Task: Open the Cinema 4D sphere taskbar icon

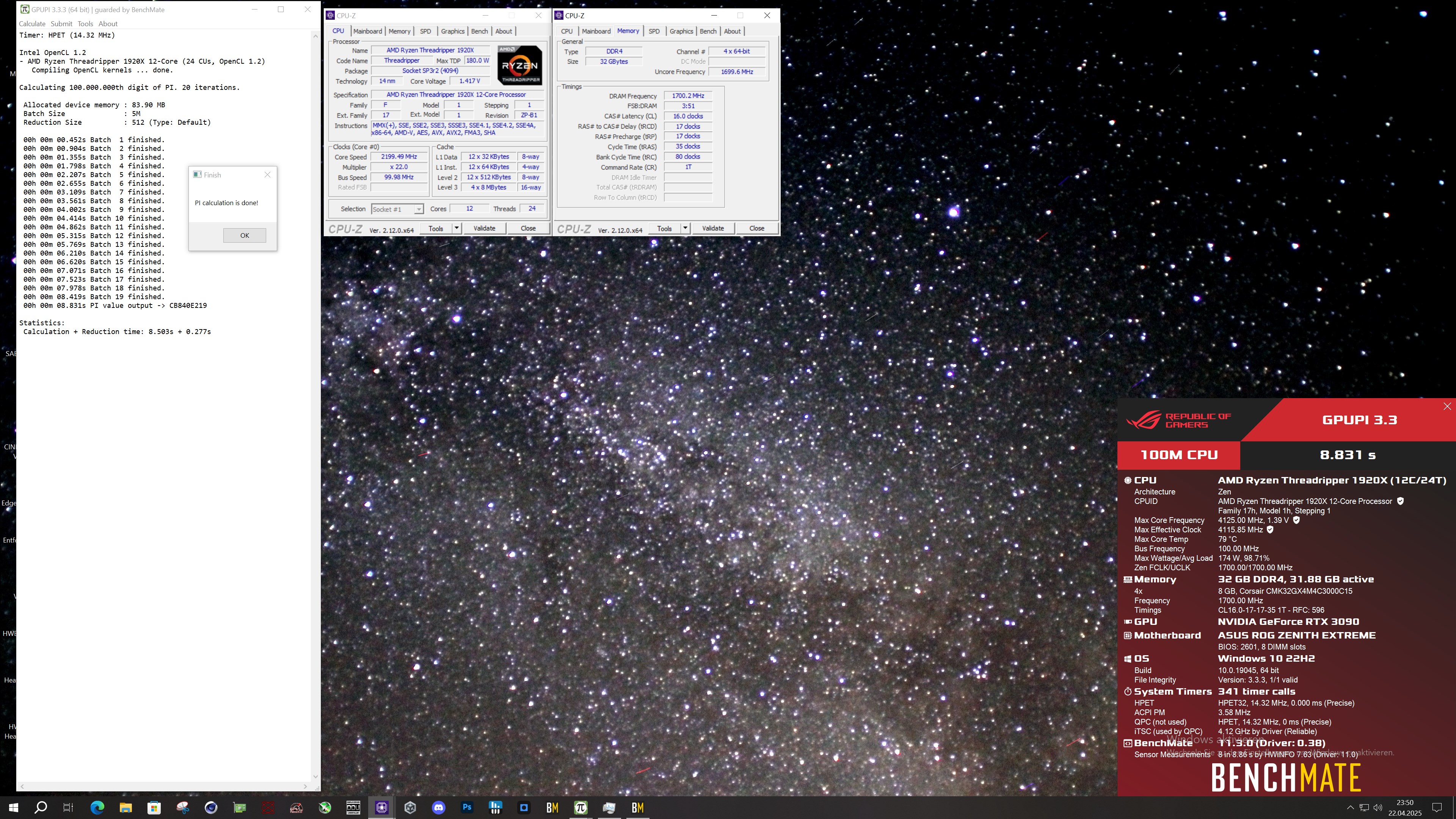Action: (211, 808)
